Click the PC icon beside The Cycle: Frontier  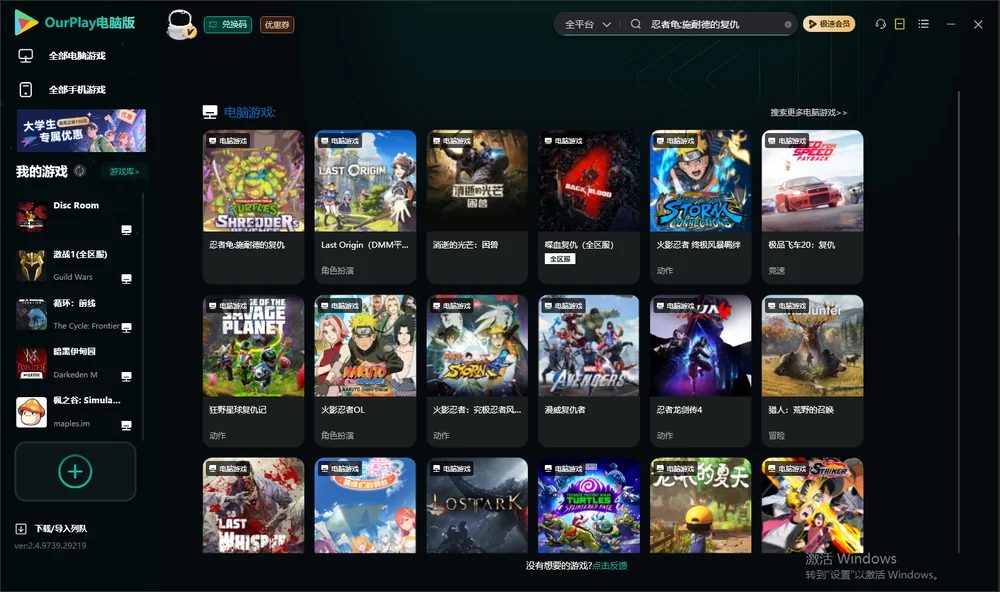[126, 327]
